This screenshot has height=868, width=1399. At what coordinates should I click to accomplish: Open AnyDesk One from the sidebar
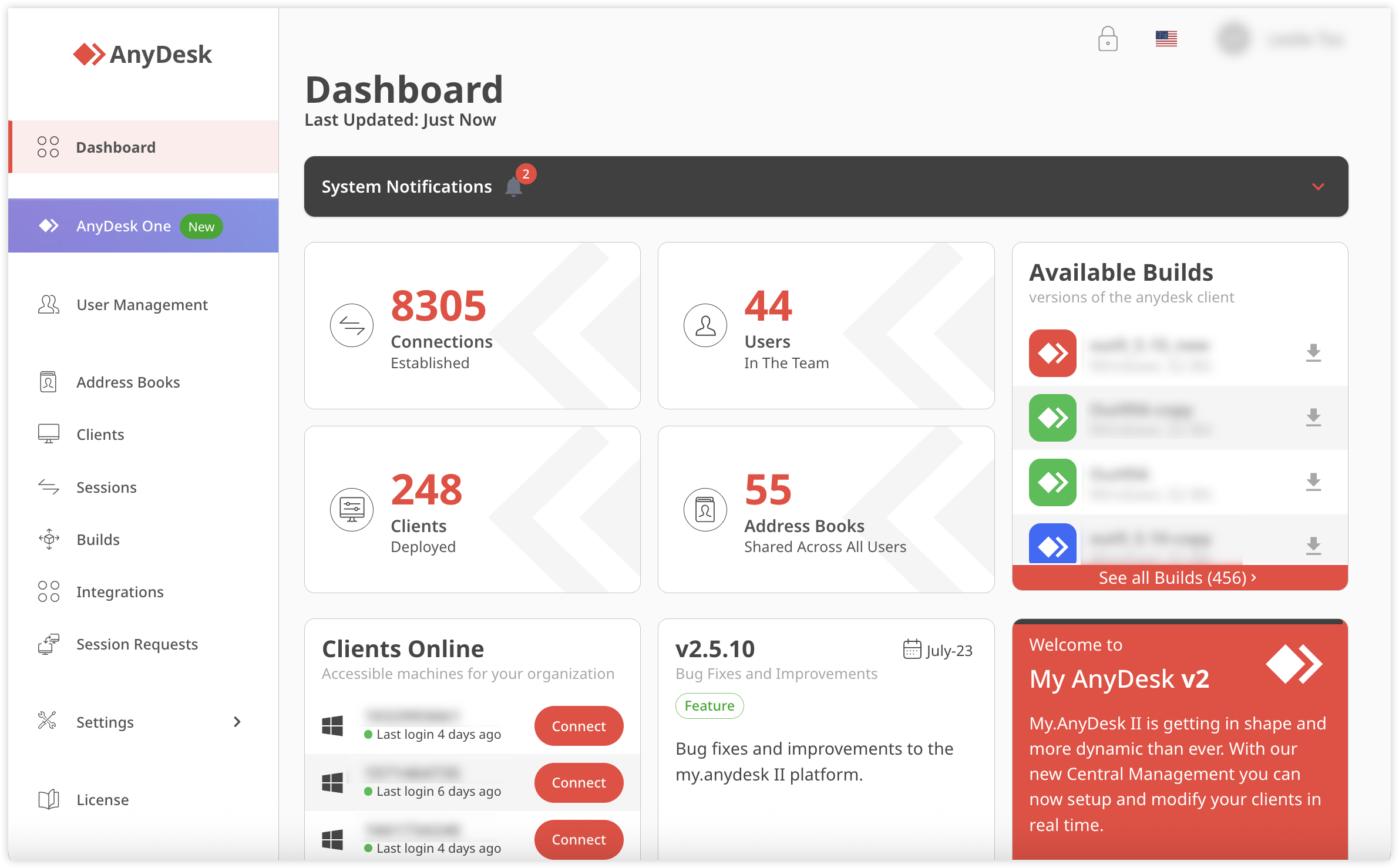tap(123, 226)
